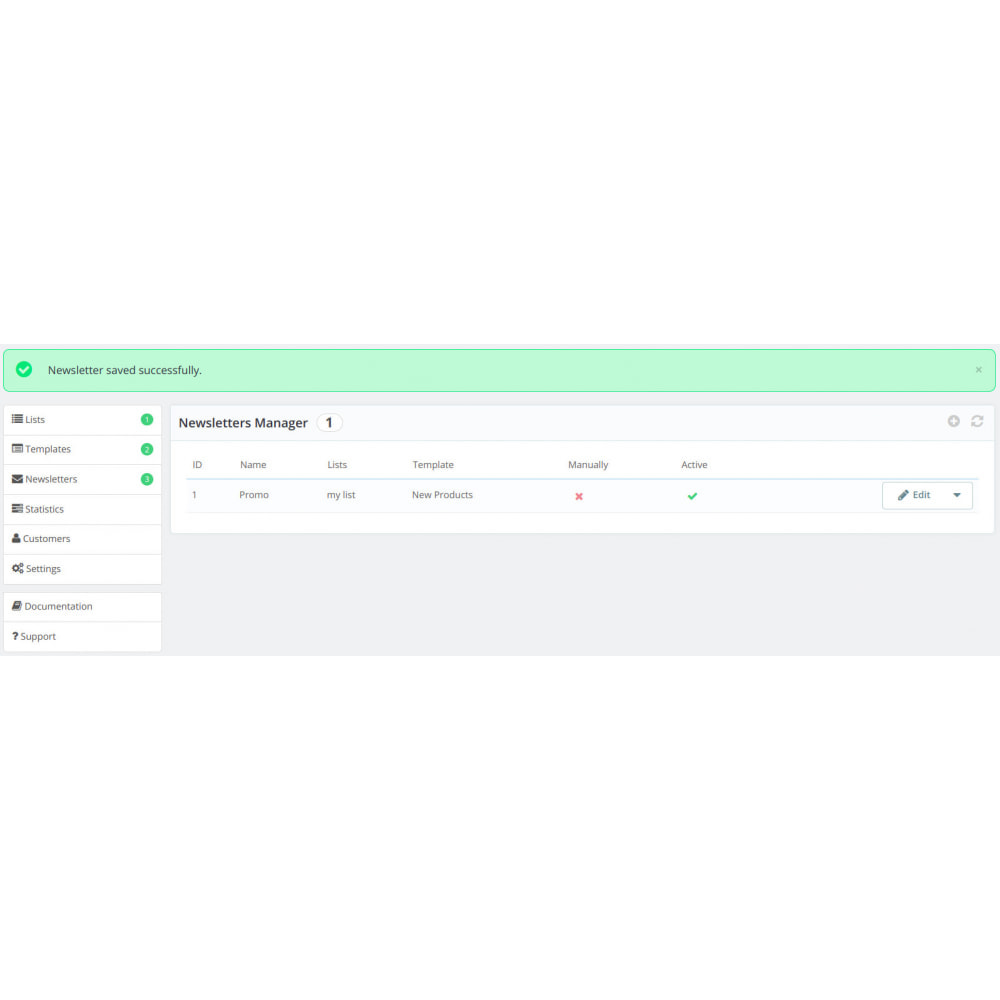Toggle the Manually red cross for Promo
The height and width of the screenshot is (1000, 1000).
[579, 496]
